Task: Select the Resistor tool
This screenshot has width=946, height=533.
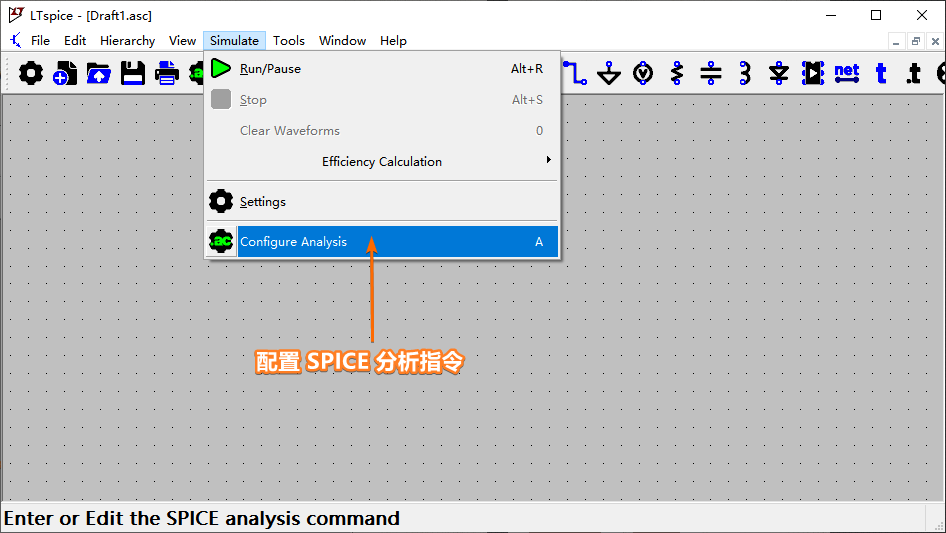Action: click(x=677, y=73)
